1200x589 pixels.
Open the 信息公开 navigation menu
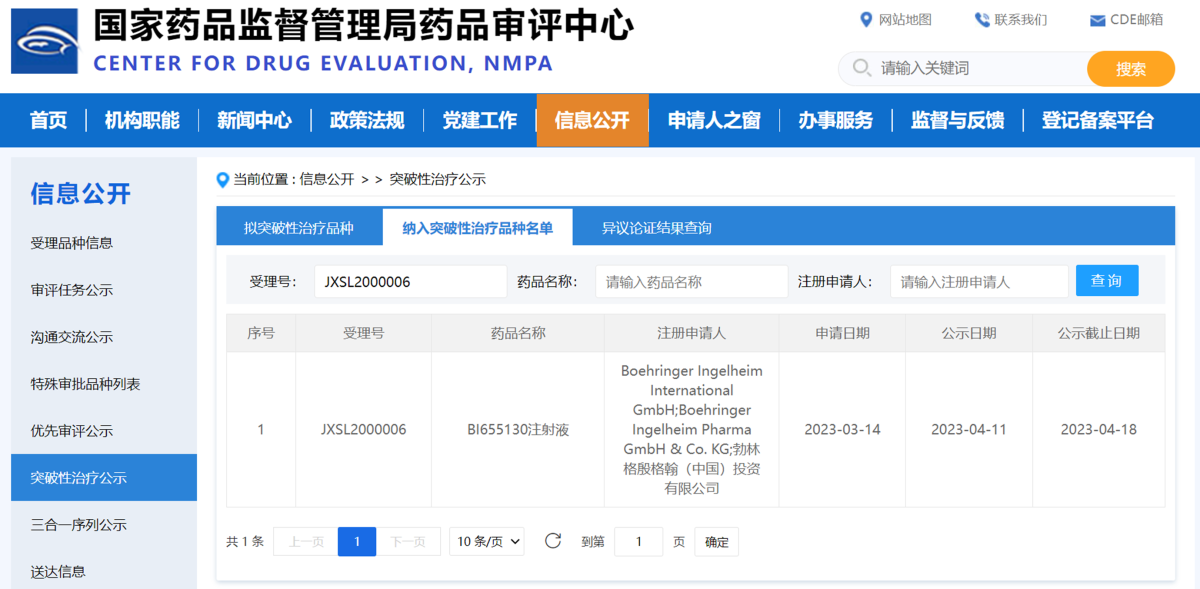(x=592, y=121)
